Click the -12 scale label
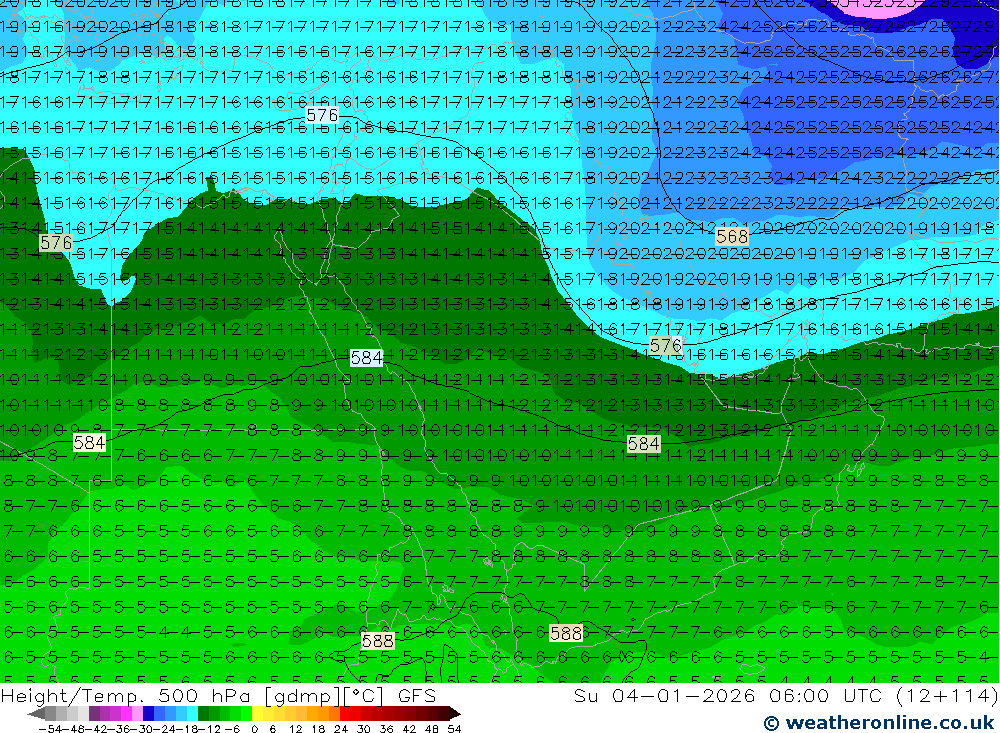 (x=209, y=729)
